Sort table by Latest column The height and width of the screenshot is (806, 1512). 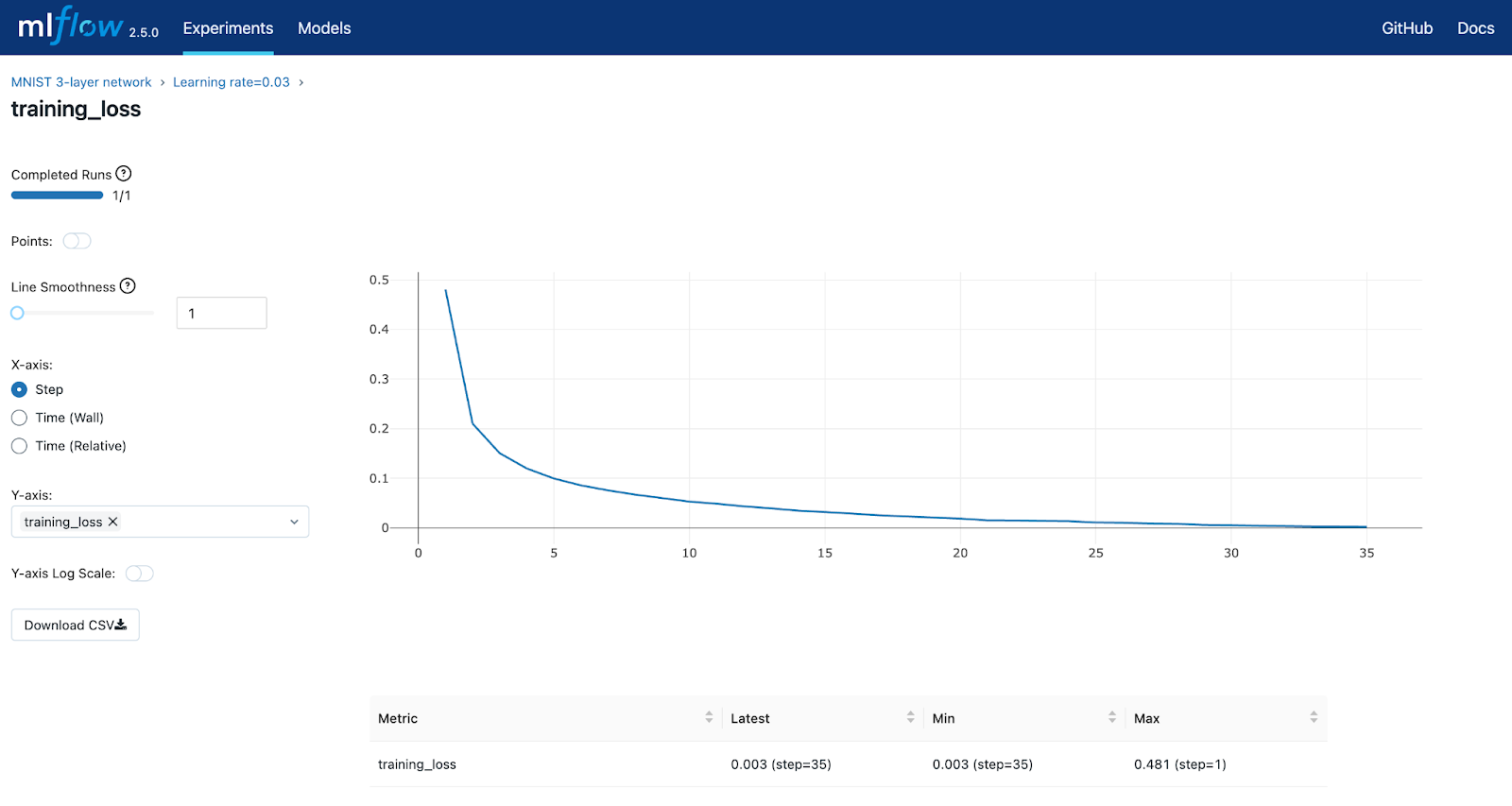tap(910, 718)
